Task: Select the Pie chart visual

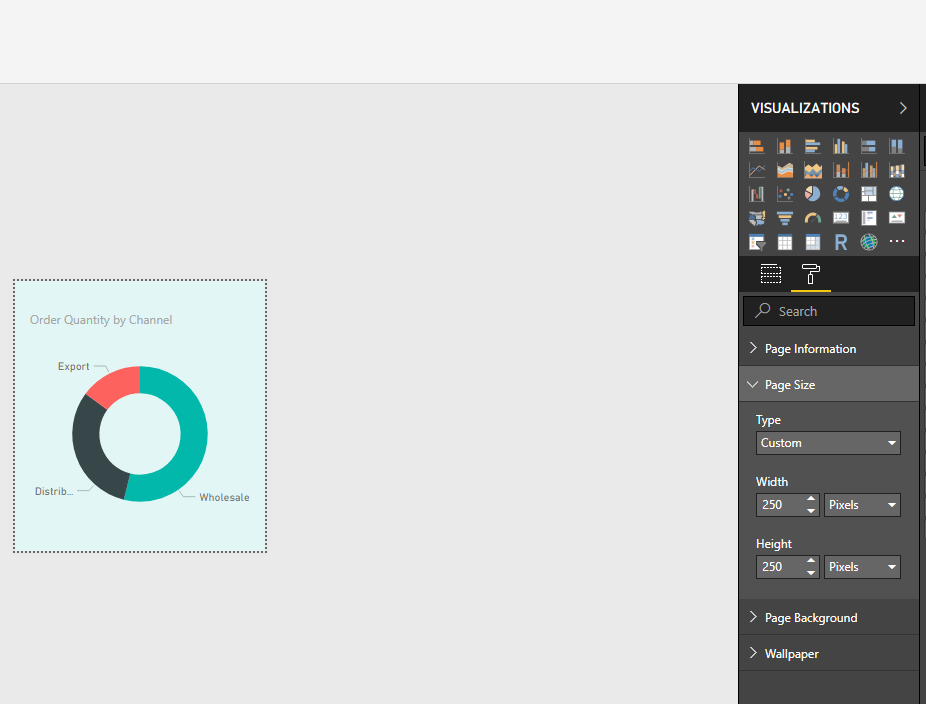Action: coord(812,193)
